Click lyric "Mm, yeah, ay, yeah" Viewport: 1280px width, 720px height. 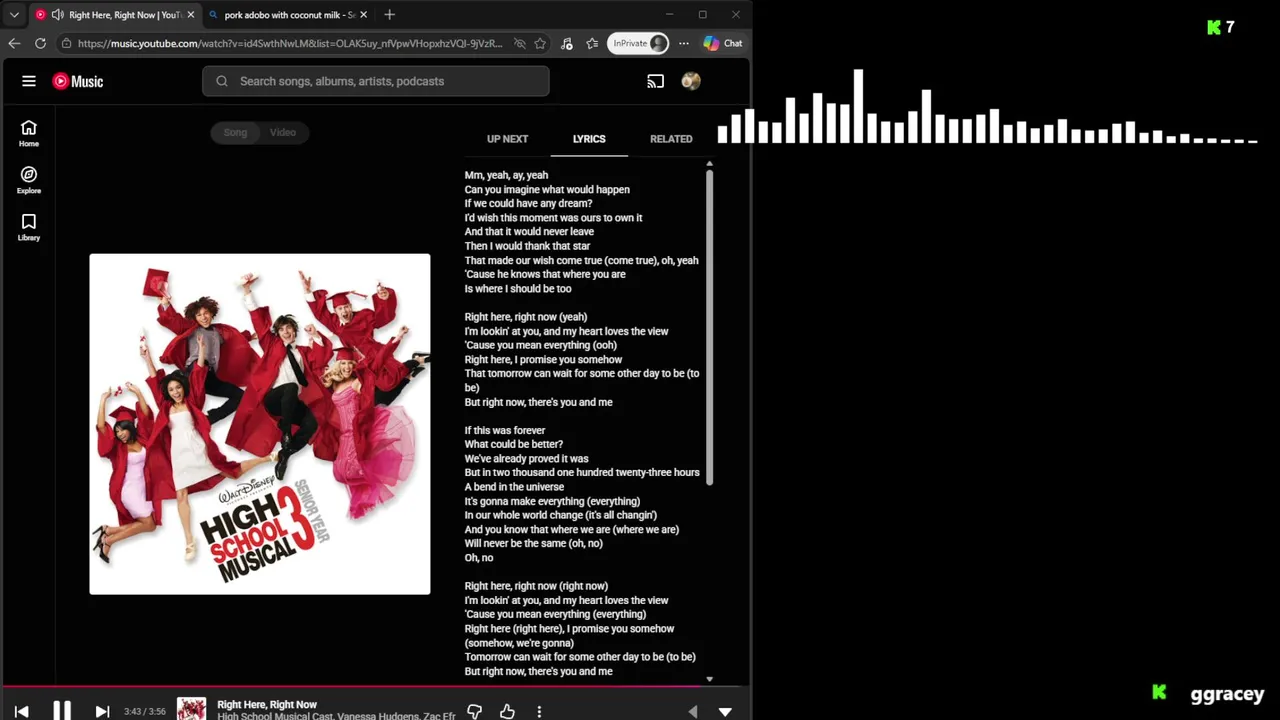[506, 175]
